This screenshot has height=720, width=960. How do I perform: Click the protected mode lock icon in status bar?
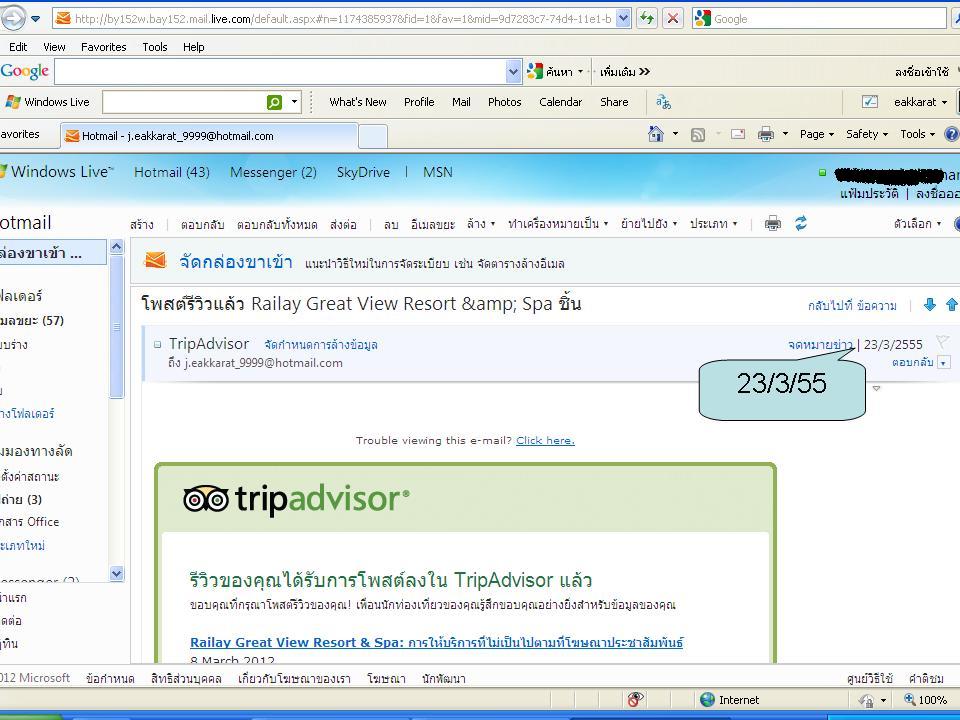[866, 700]
